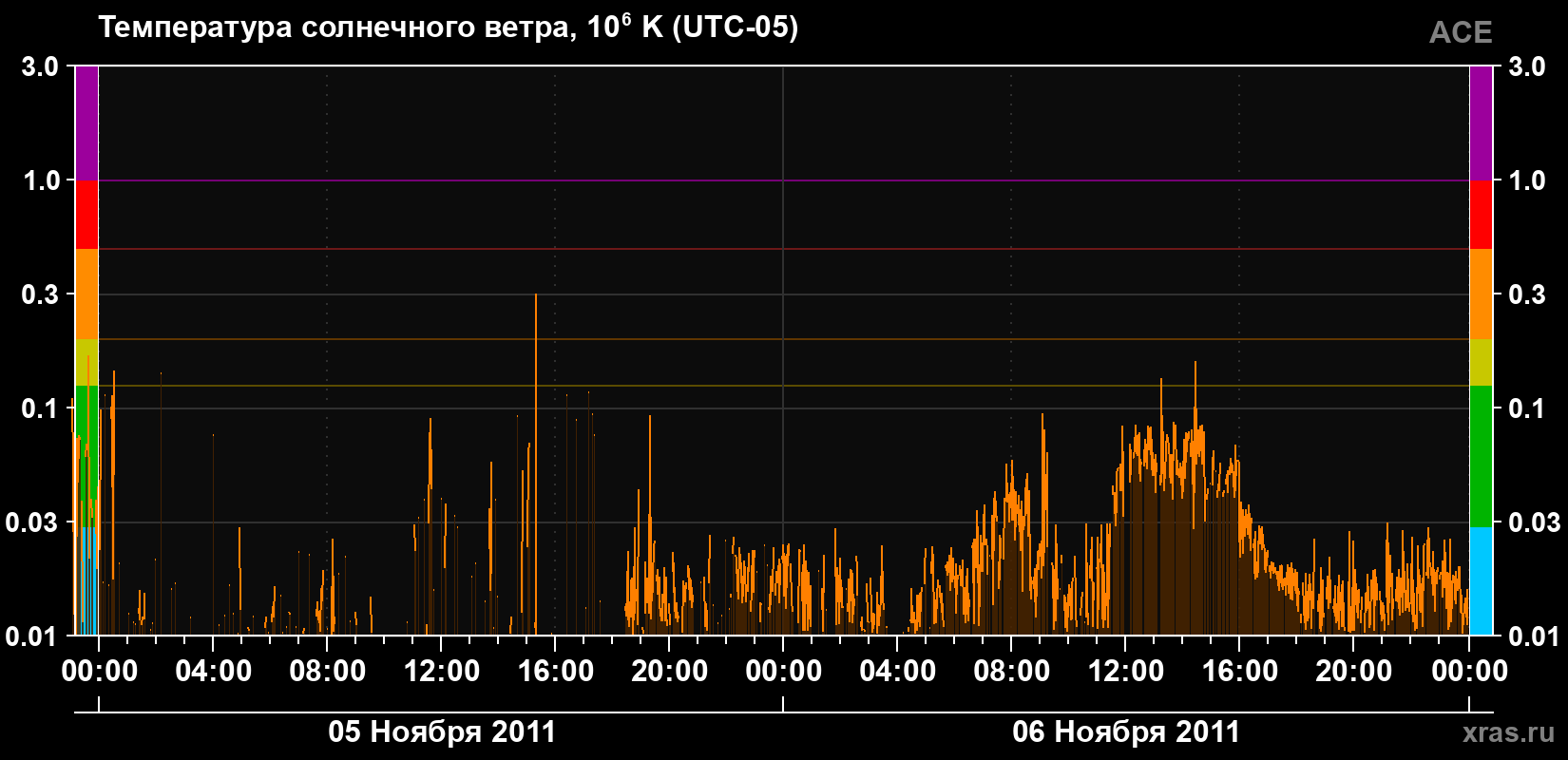
Task: Choose the blue band on the right color scale
Action: (x=1481, y=581)
